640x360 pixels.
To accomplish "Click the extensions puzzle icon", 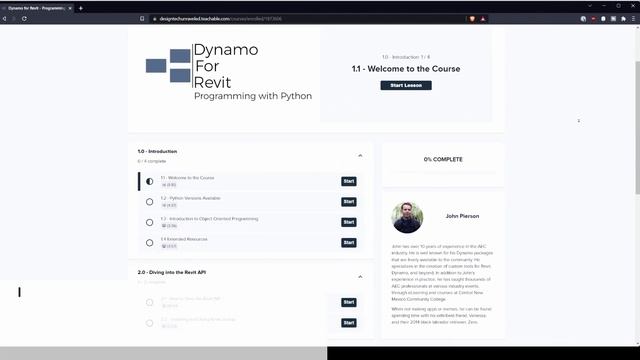I will (x=623, y=19).
